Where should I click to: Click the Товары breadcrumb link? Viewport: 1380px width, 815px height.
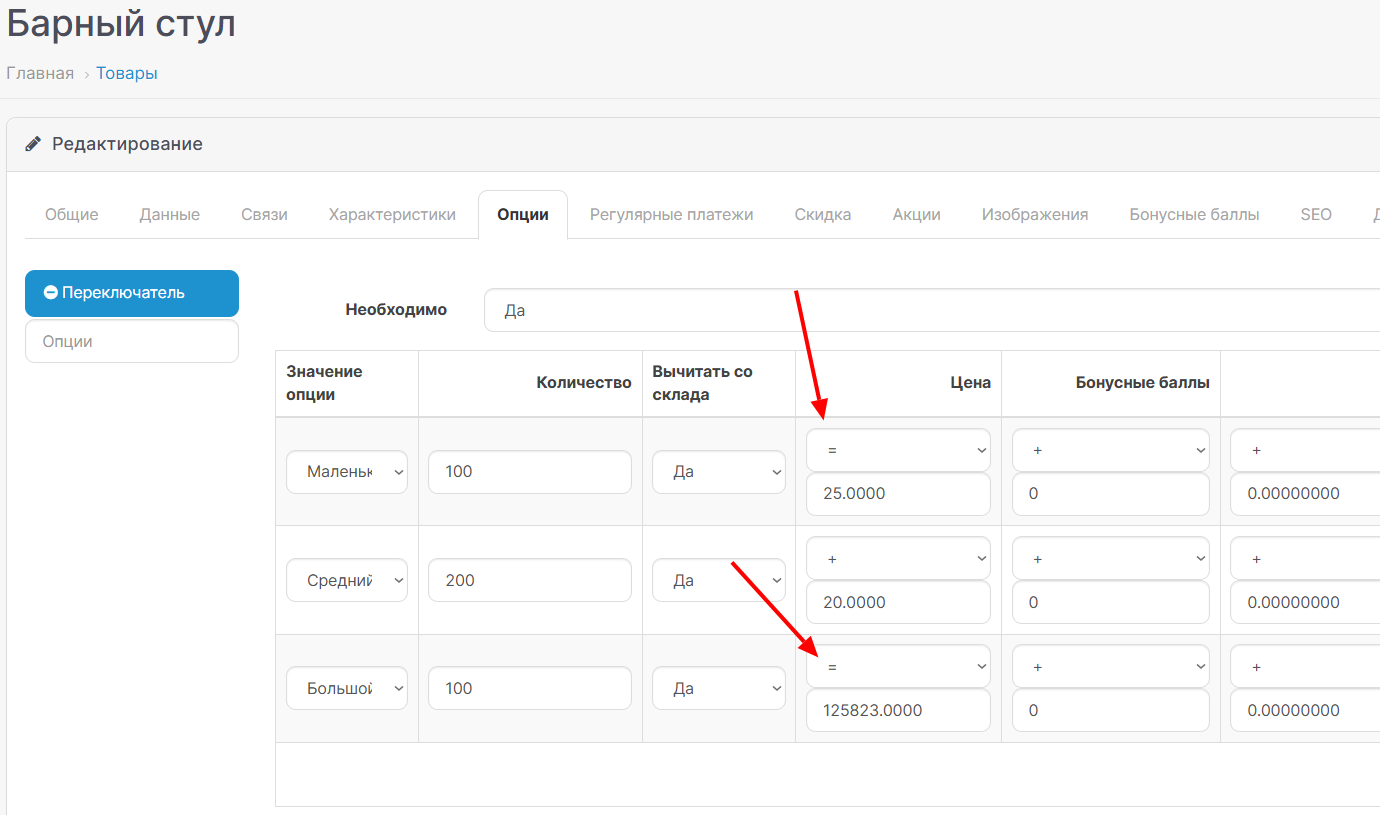[127, 73]
